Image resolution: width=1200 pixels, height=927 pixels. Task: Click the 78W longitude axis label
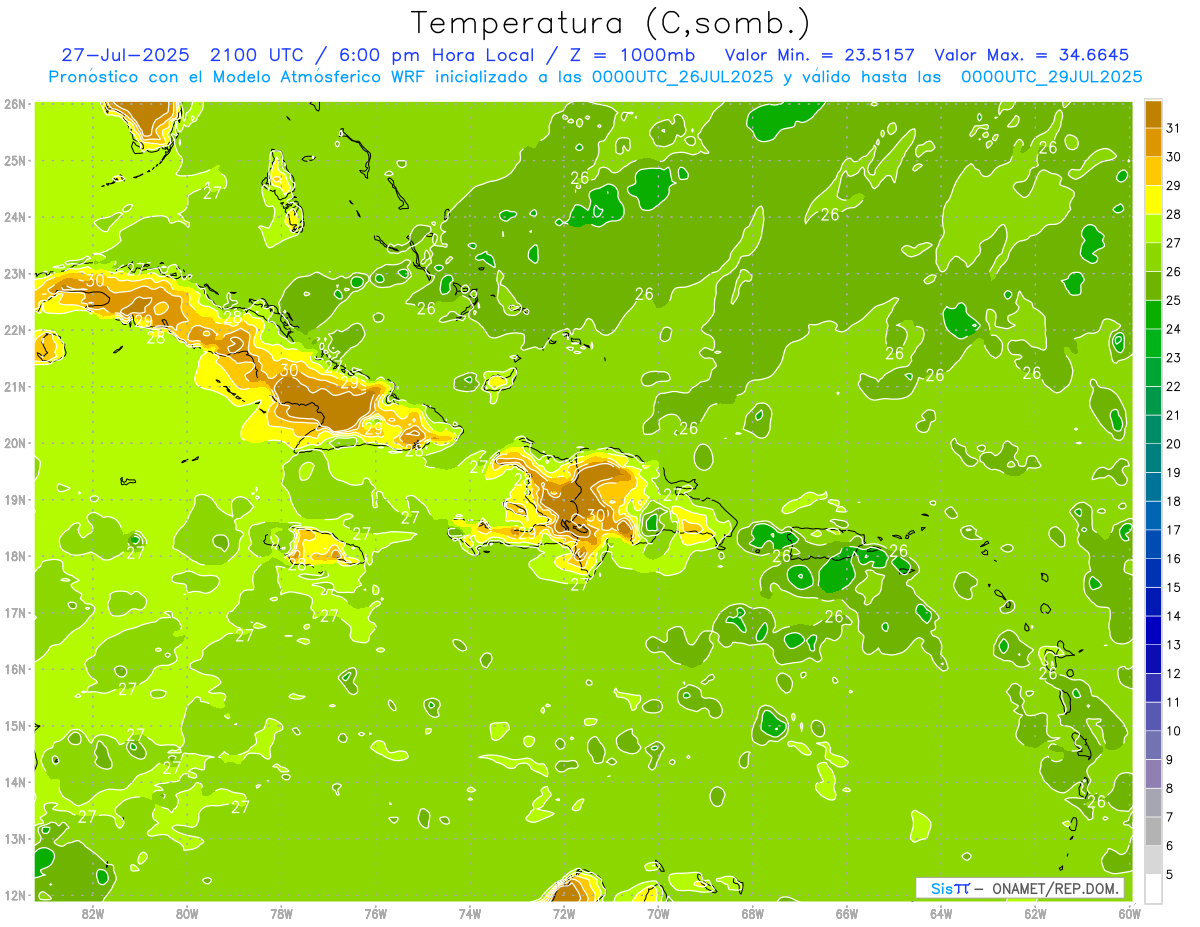point(281,913)
